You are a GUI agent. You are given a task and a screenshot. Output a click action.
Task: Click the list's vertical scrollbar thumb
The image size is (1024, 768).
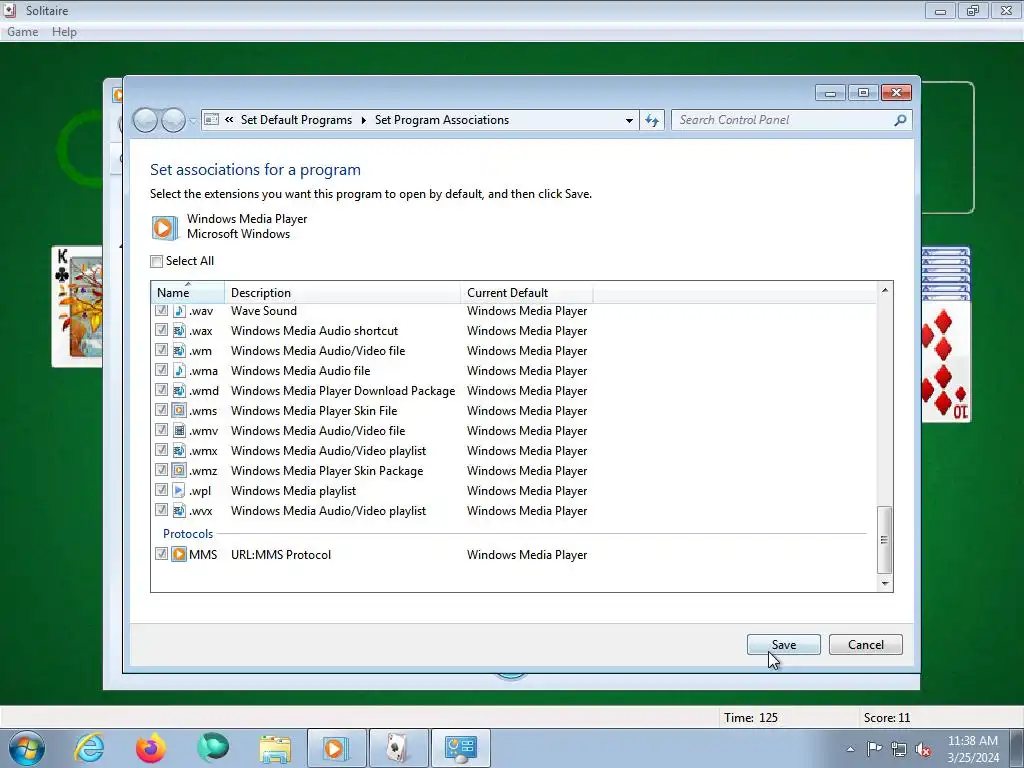[x=885, y=539]
